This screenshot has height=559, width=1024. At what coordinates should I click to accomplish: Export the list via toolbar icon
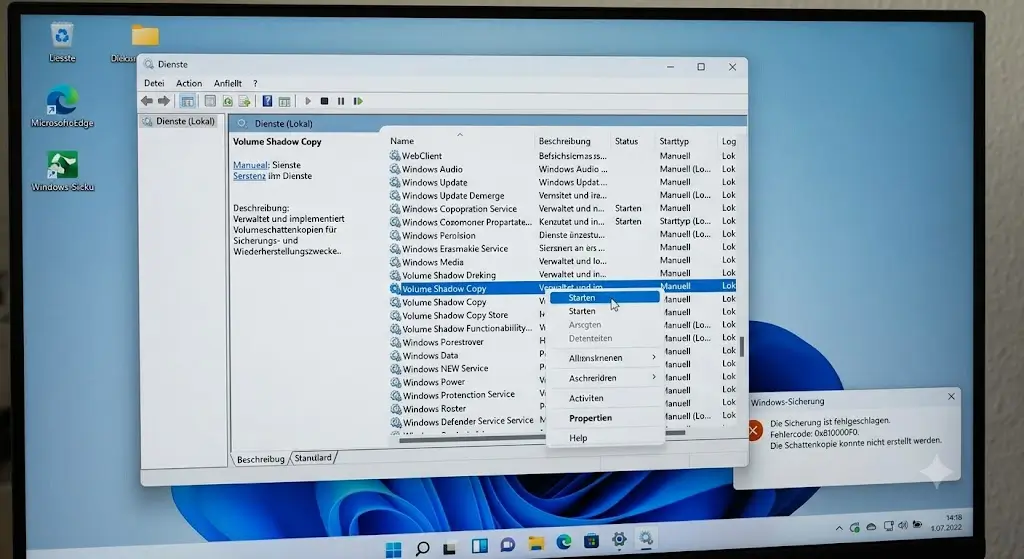(x=244, y=101)
